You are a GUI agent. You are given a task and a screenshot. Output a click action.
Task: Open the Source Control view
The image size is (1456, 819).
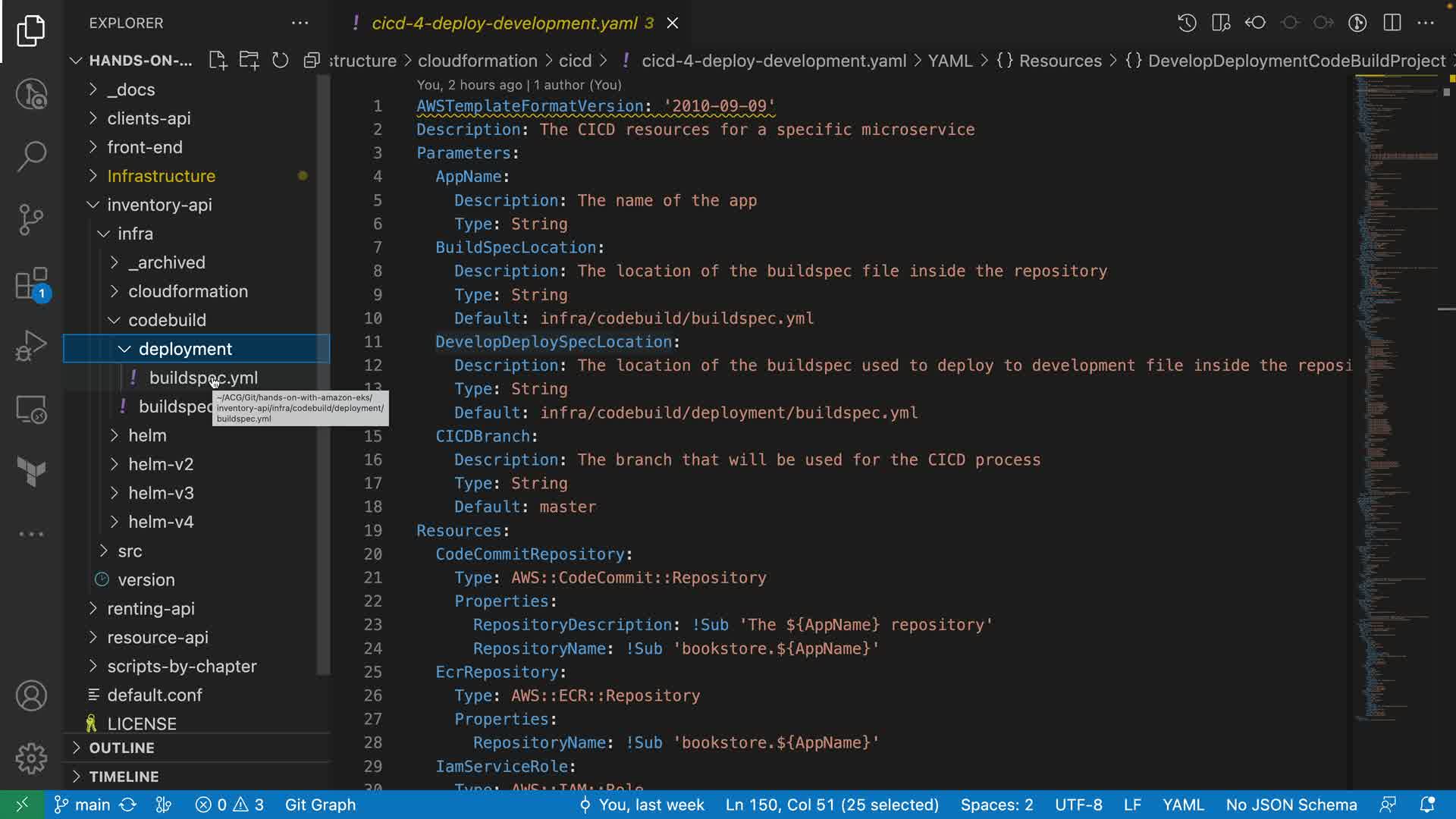[31, 220]
